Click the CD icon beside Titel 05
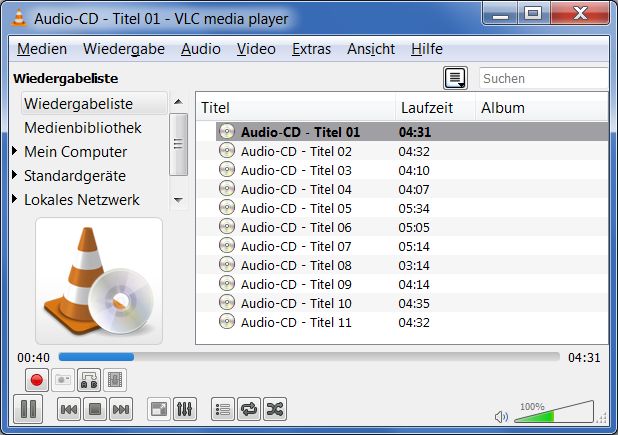 pyautogui.click(x=227, y=207)
